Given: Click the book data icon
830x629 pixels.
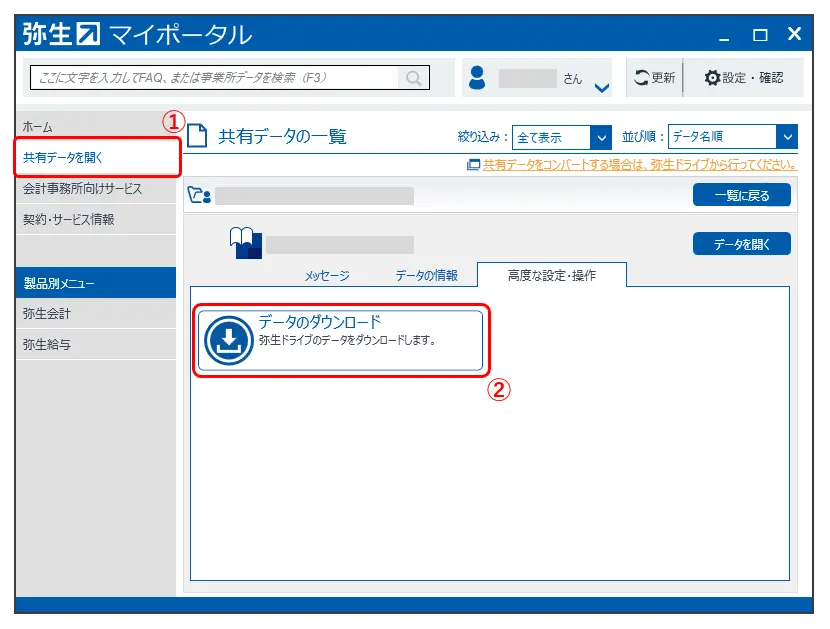Looking at the screenshot, I should point(245,243).
